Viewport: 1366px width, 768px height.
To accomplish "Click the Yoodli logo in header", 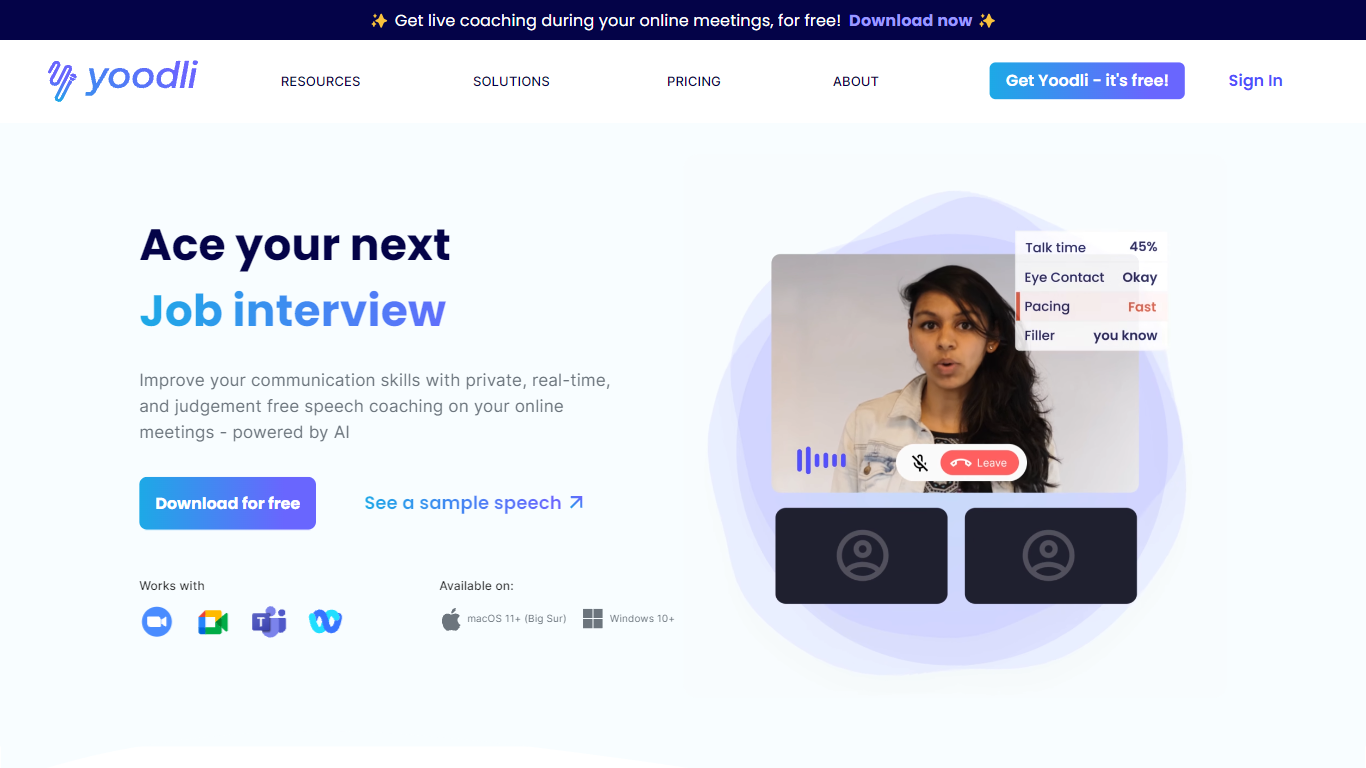I will pos(123,80).
